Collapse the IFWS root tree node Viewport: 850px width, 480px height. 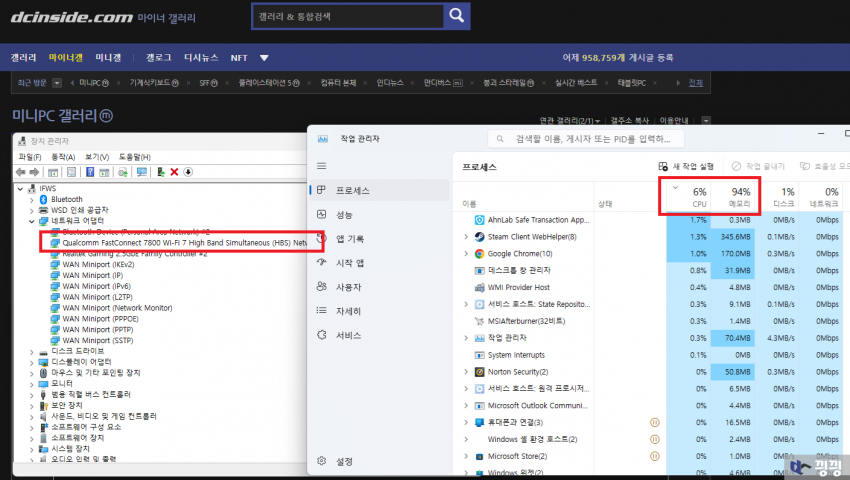click(x=21, y=189)
